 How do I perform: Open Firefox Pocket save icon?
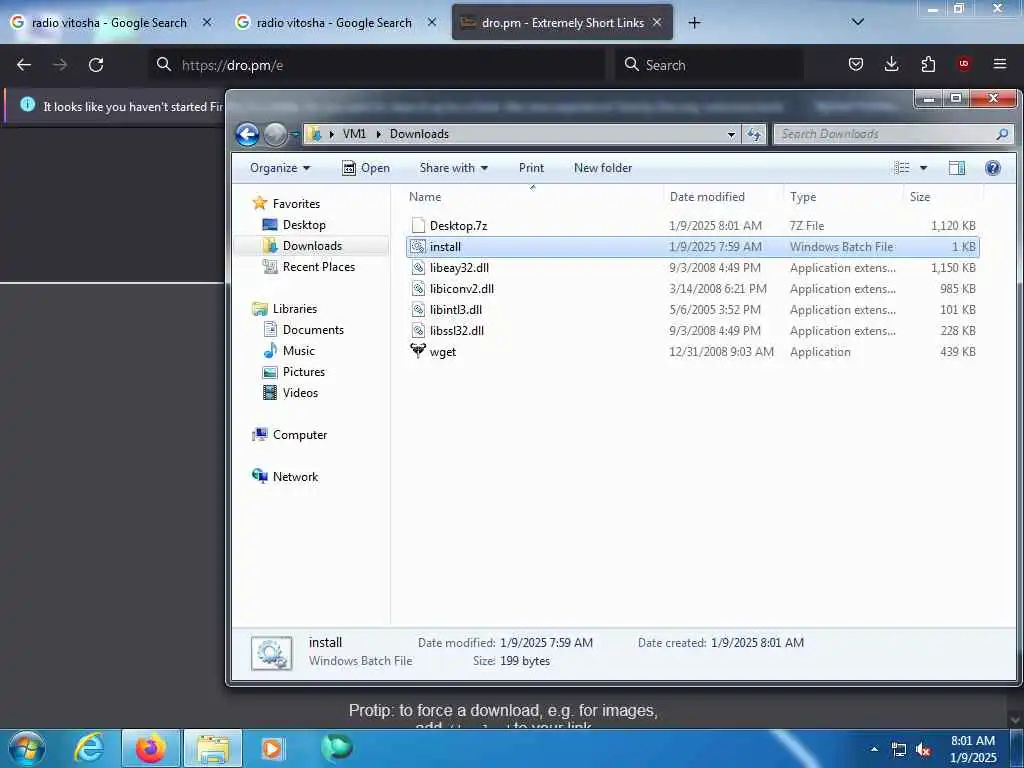click(x=856, y=64)
